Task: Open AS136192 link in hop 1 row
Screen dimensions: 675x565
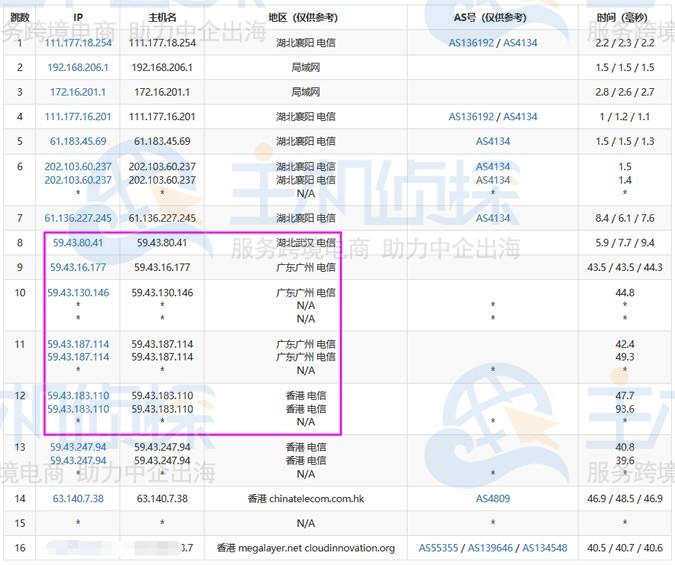Action: click(471, 43)
